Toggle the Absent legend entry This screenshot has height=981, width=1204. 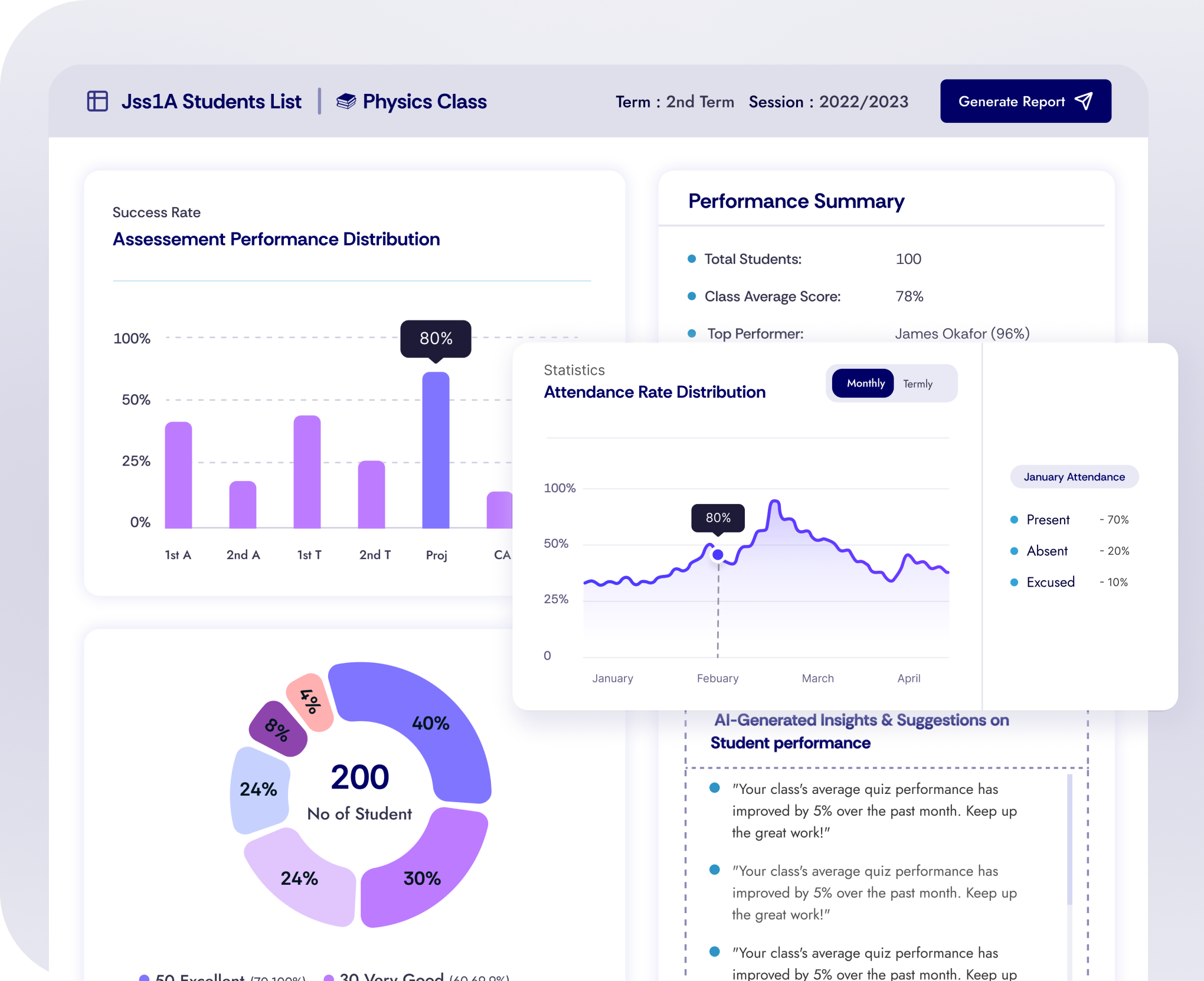(1047, 551)
